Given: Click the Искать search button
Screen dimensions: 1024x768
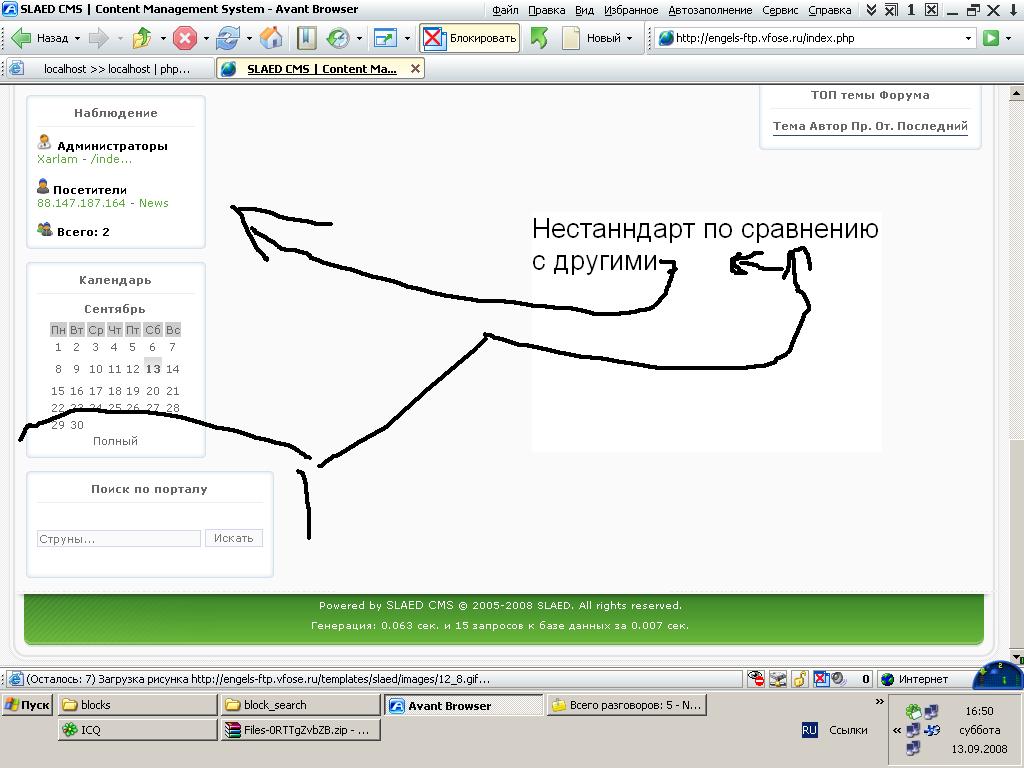Looking at the screenshot, I should [x=234, y=538].
